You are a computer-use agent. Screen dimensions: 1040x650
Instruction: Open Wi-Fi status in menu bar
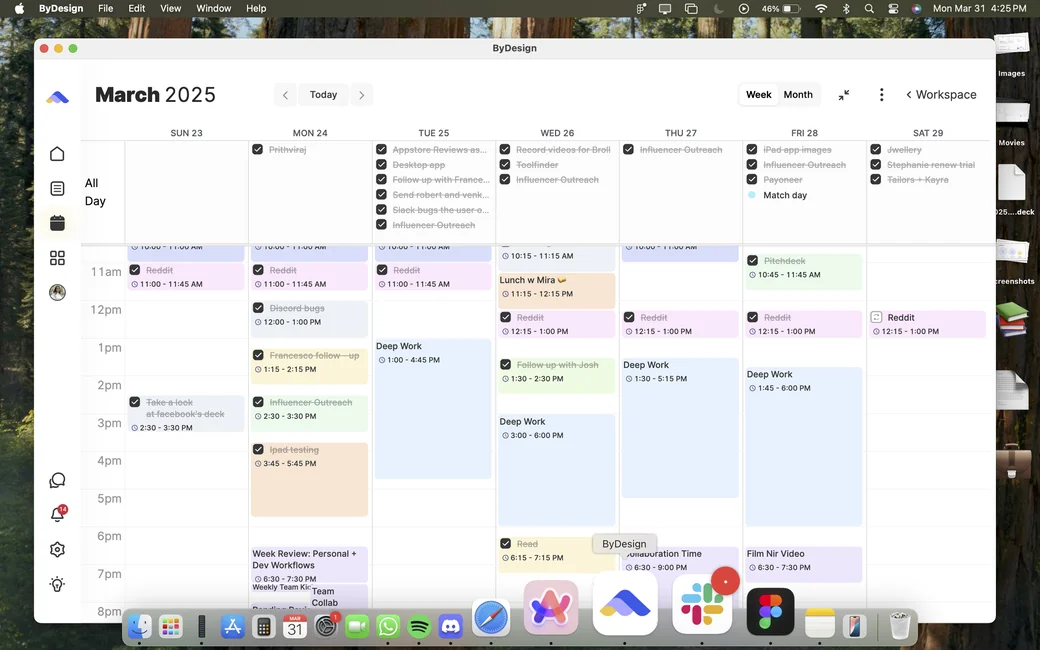(821, 9)
